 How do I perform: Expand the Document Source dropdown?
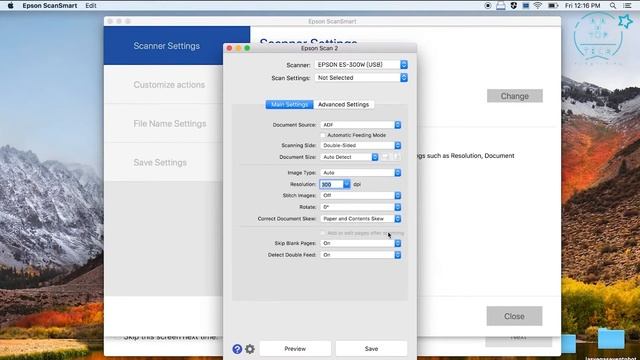click(x=361, y=125)
